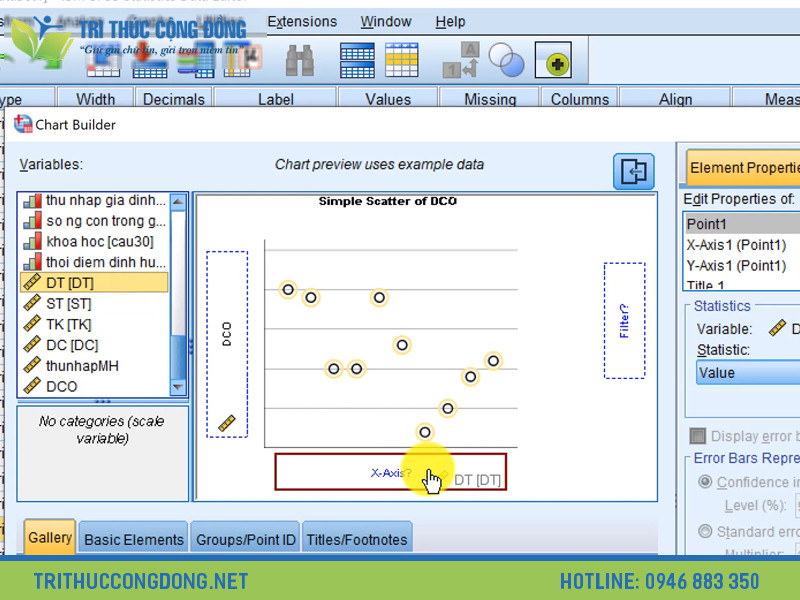The image size is (800, 600).
Task: Select Point1 in Edit Properties list
Action: pyautogui.click(x=742, y=224)
